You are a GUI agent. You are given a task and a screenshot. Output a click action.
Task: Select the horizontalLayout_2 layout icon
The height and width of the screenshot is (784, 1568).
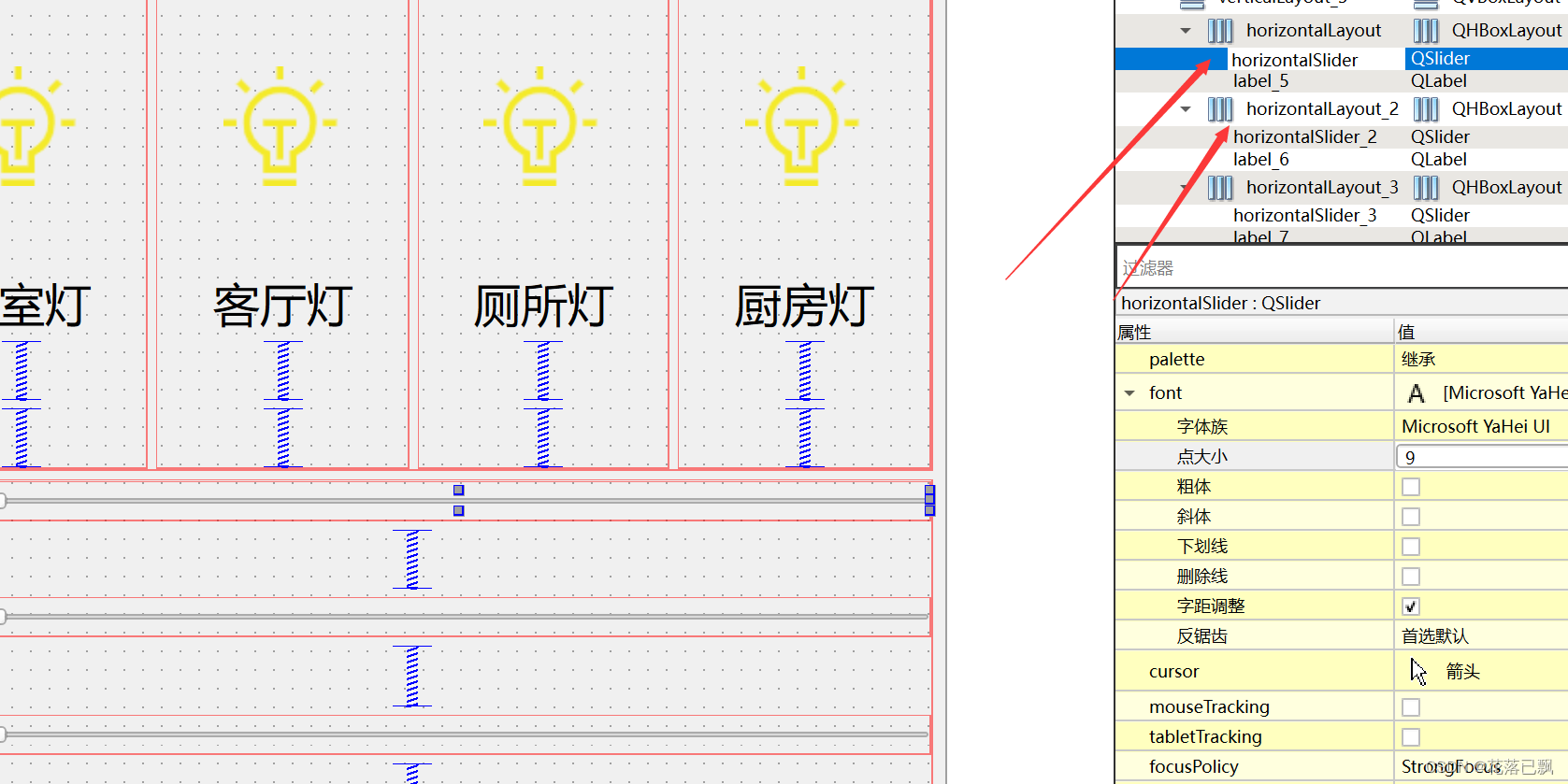click(x=1220, y=109)
